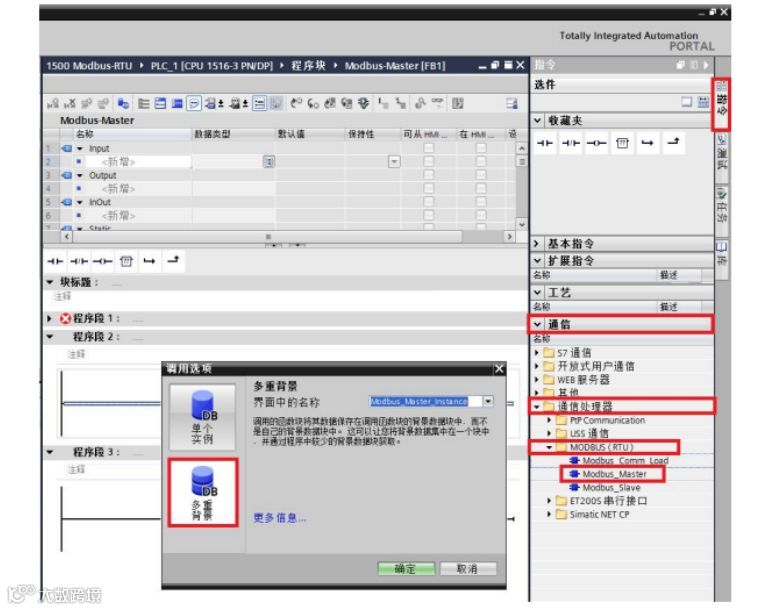The width and height of the screenshot is (772, 610).
Task: Click the interface table horizontal scrollbar
Action: 267,237
